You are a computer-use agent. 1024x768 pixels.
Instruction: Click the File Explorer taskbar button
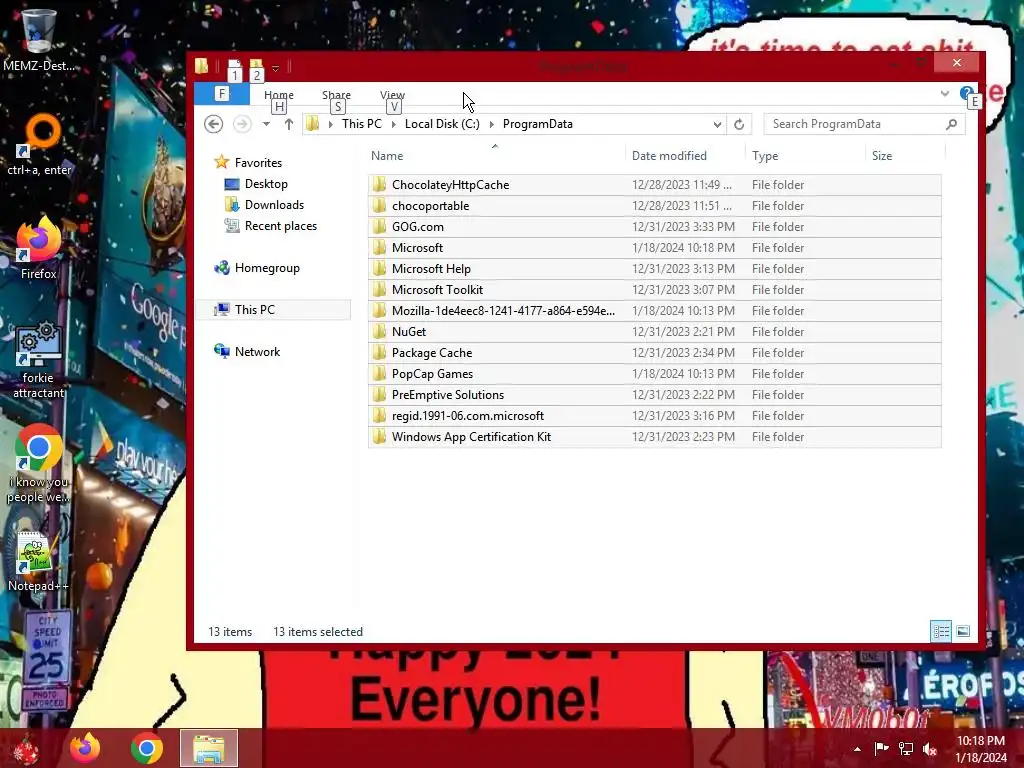coord(209,748)
